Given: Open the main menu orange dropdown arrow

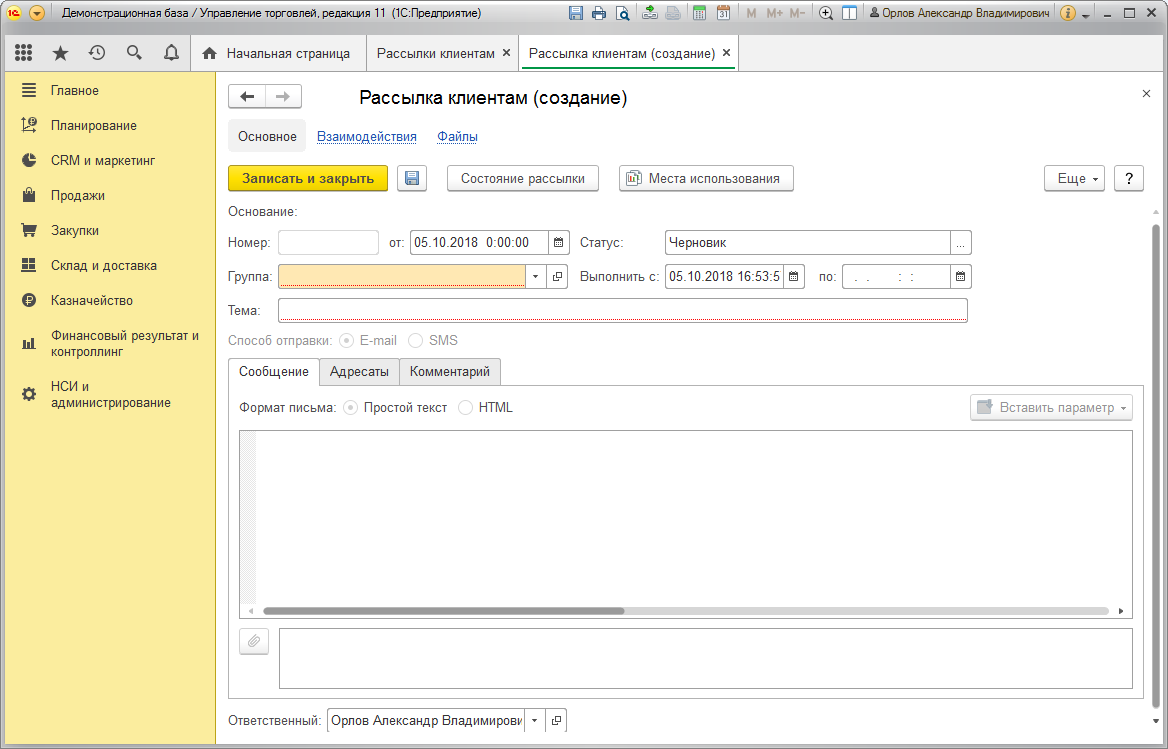Looking at the screenshot, I should coord(37,13).
